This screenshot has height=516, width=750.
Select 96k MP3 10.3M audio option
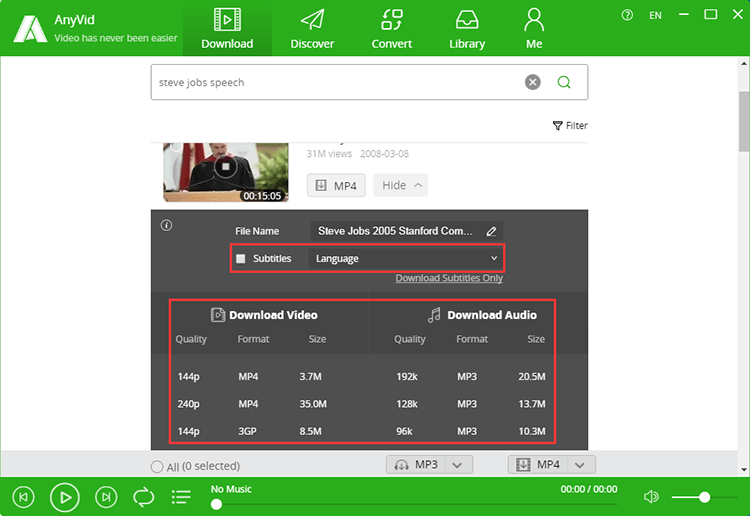click(x=471, y=431)
